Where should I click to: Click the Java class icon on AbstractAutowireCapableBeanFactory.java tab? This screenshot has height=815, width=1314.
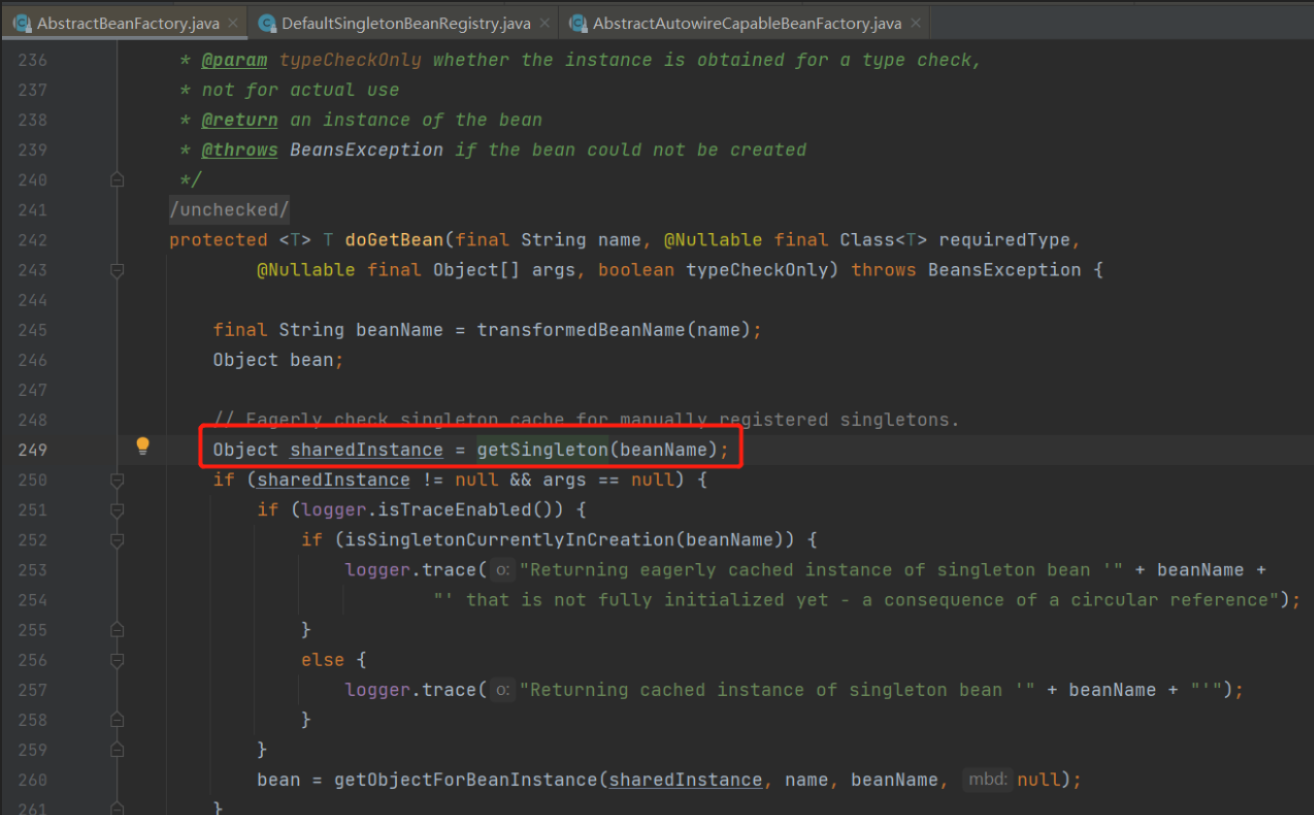coord(578,22)
